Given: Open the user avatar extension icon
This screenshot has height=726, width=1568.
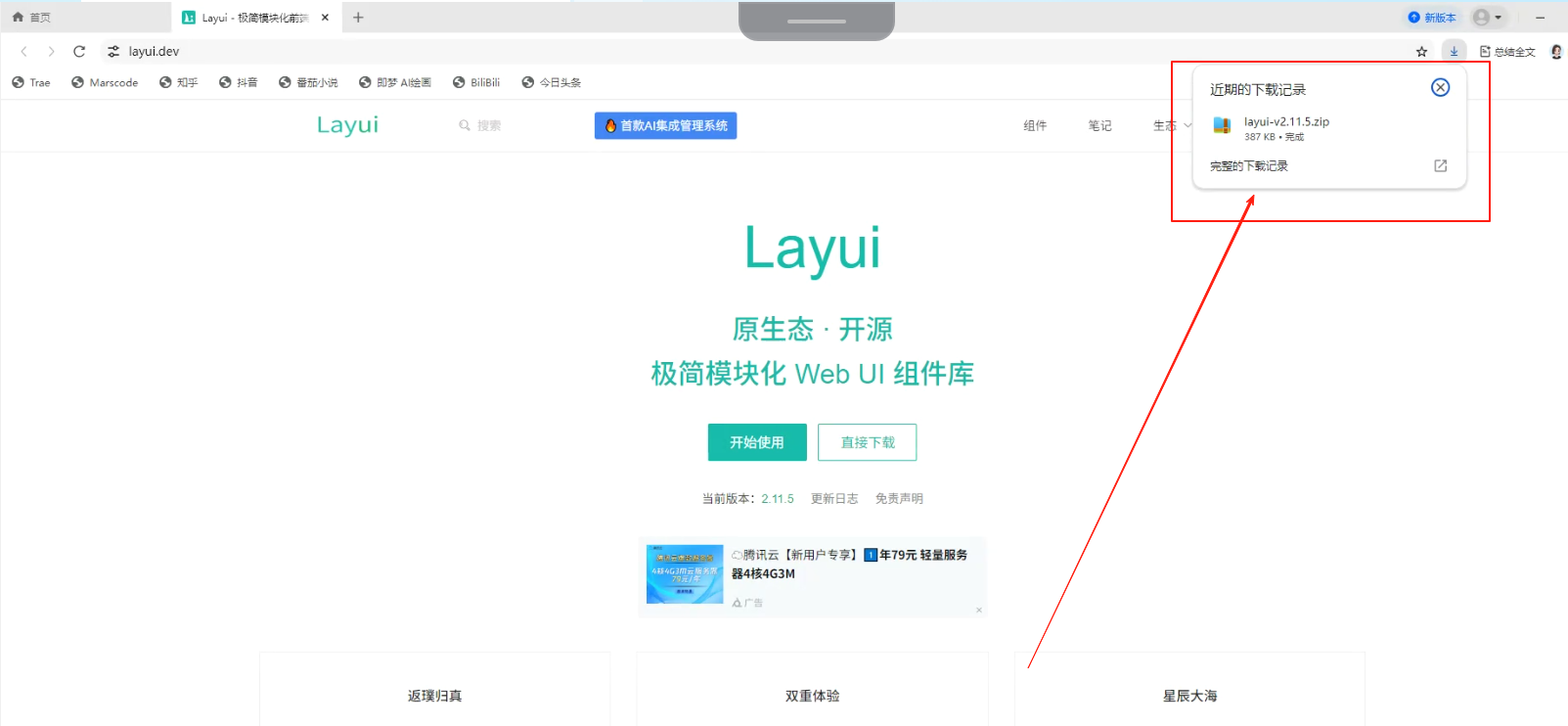Looking at the screenshot, I should (1556, 52).
